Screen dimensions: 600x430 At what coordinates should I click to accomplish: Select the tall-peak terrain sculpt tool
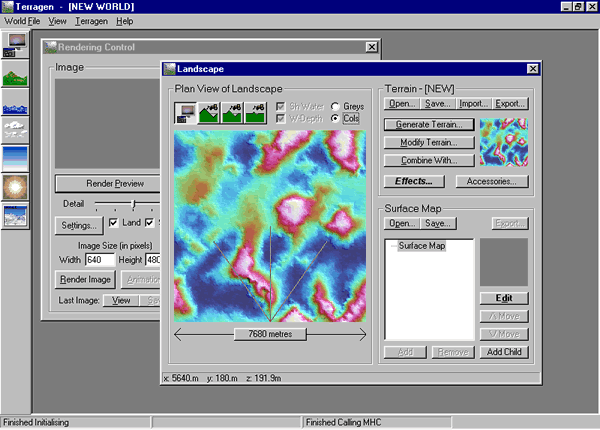209,112
